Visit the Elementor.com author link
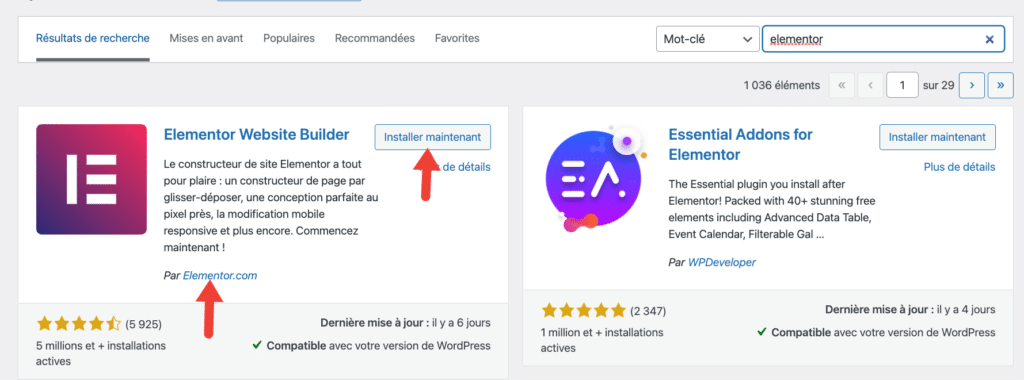Image resolution: width=1024 pixels, height=380 pixels. point(220,276)
